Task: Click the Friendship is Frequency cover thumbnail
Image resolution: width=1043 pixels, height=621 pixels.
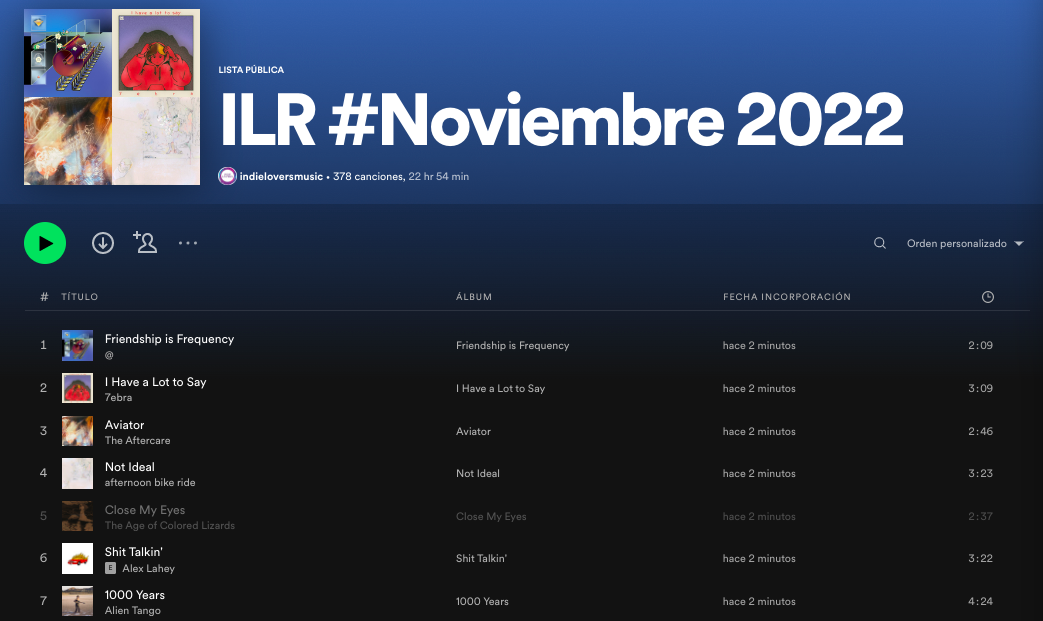Action: pos(77,346)
